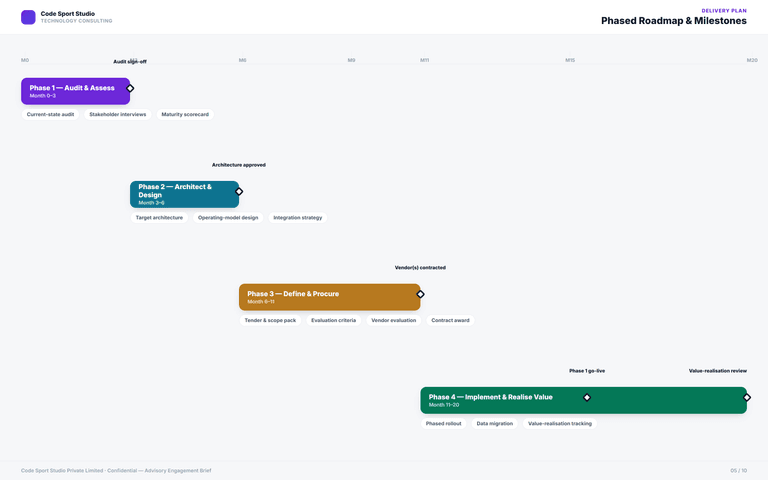The image size is (768, 480).
Task: Click the Vendor(s) contracted milestone label
Action: (420, 268)
